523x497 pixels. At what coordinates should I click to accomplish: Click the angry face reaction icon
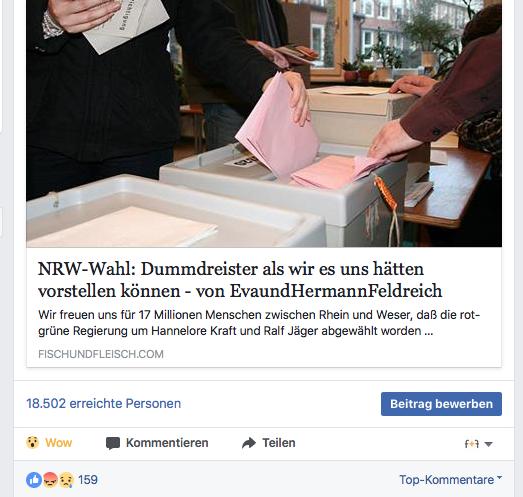tap(50, 480)
